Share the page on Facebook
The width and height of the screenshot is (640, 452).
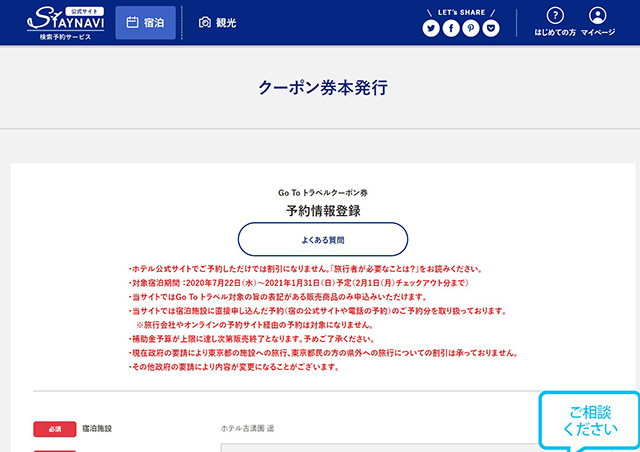click(451, 28)
